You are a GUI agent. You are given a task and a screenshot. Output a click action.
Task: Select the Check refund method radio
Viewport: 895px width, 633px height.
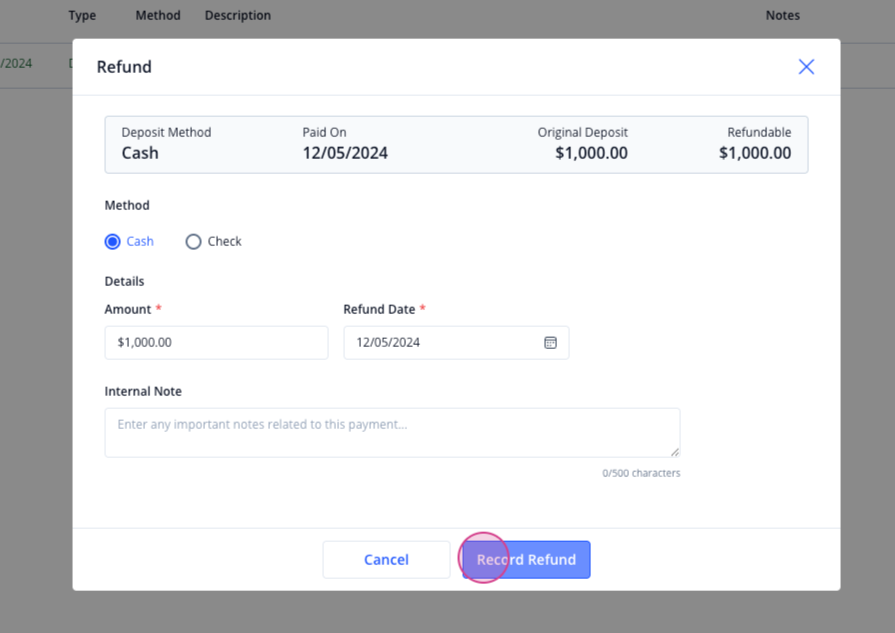pyautogui.click(x=193, y=241)
